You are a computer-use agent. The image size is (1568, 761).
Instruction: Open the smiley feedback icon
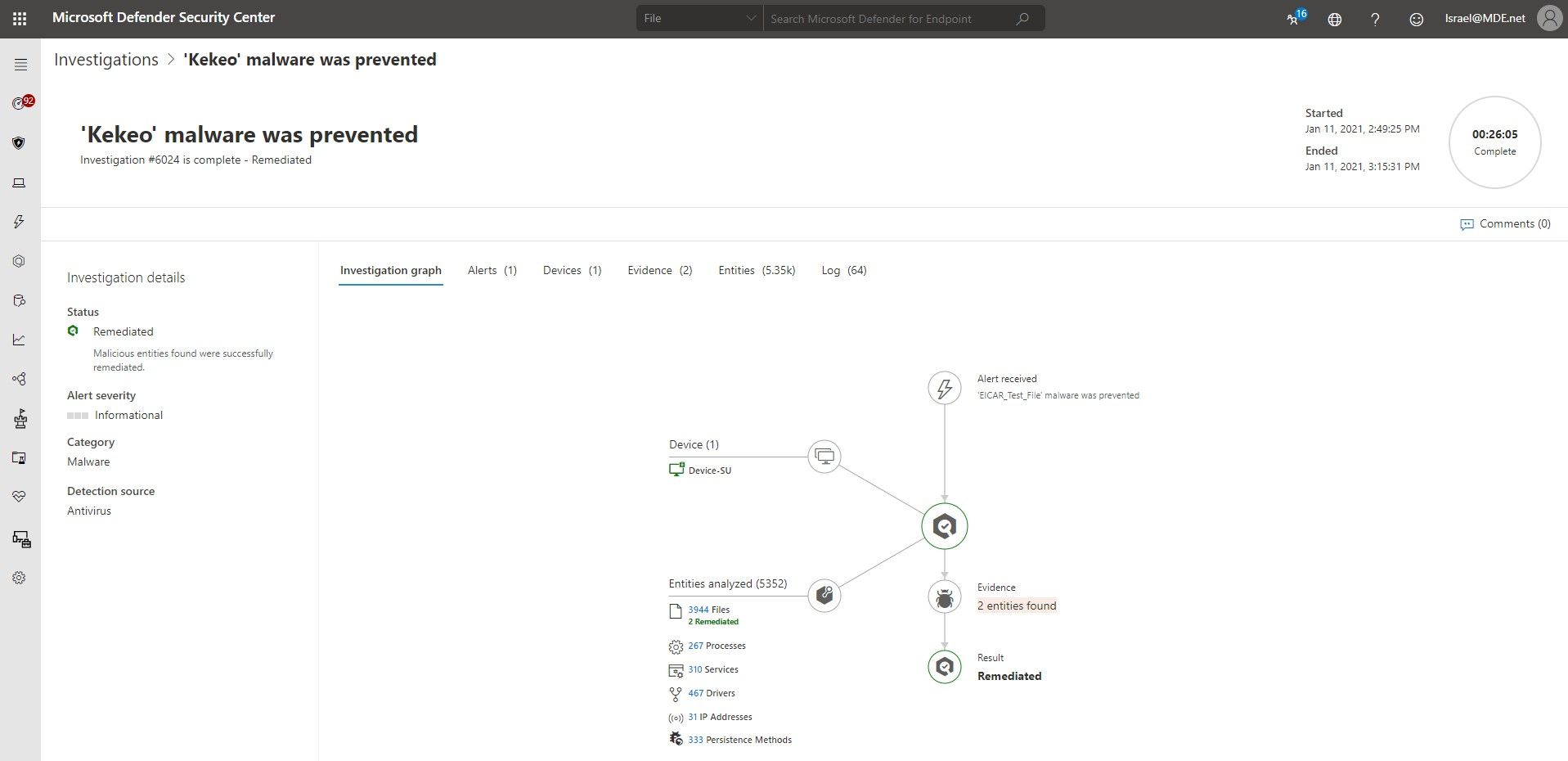coord(1417,19)
